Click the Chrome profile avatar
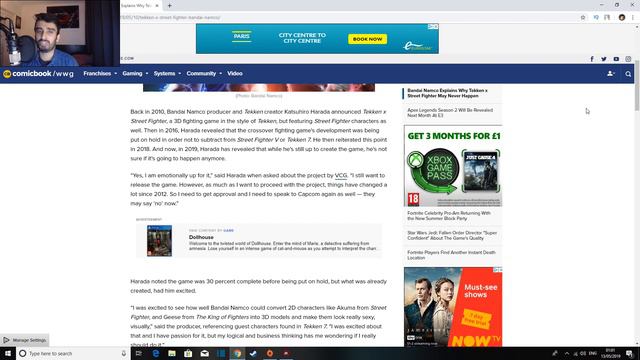The height and width of the screenshot is (360, 640). (622, 18)
